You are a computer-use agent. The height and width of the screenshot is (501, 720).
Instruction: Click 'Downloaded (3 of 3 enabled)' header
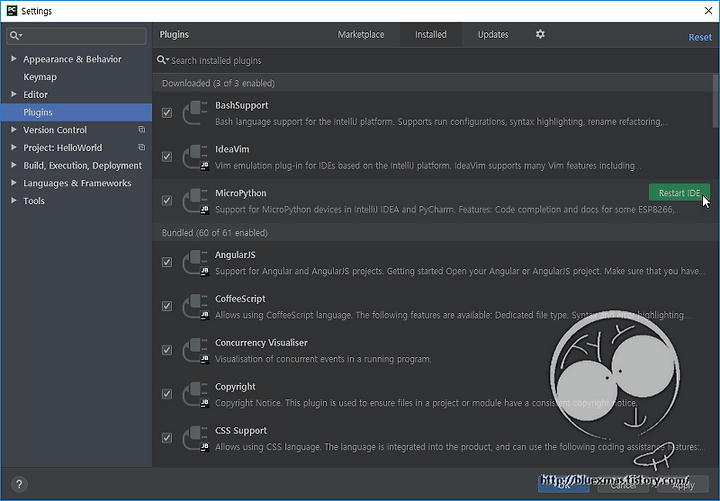pyautogui.click(x=218, y=83)
